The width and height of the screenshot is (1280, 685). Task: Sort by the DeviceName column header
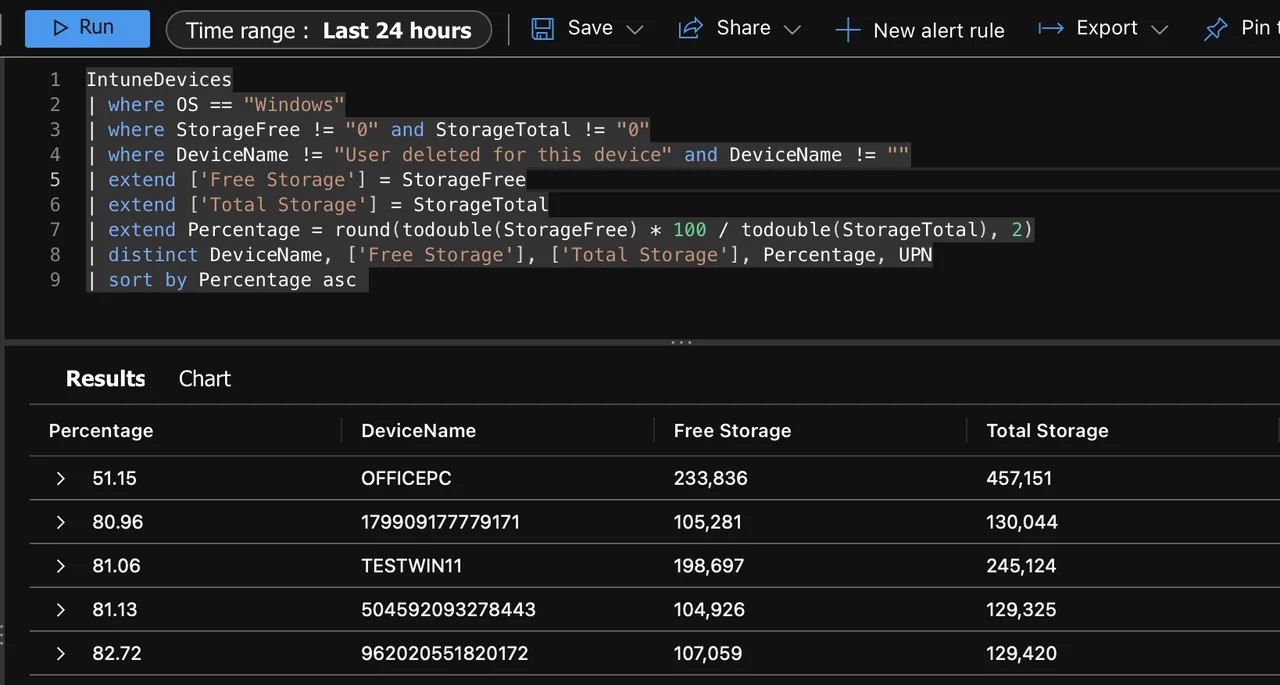click(x=418, y=431)
